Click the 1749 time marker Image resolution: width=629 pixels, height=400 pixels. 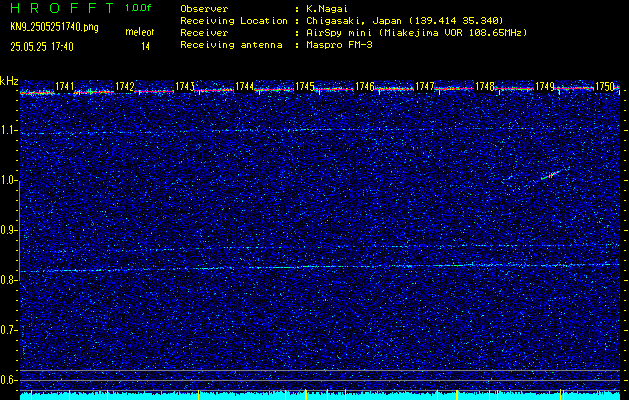point(544,86)
